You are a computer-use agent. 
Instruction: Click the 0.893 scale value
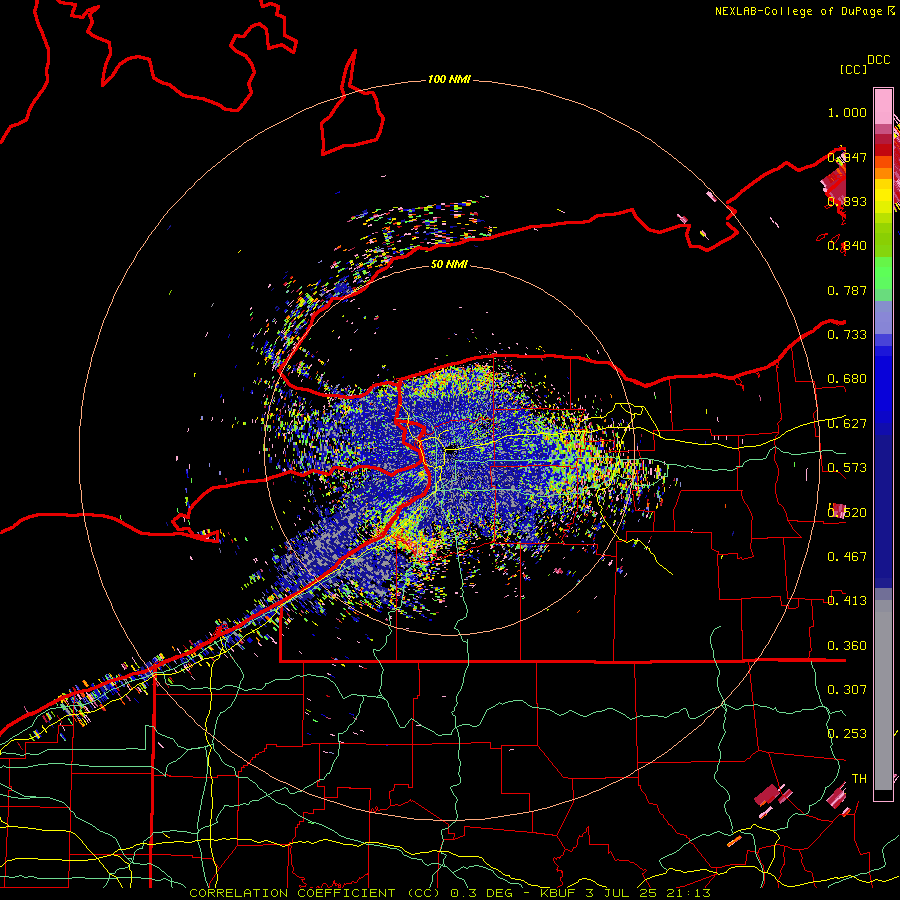pos(847,201)
